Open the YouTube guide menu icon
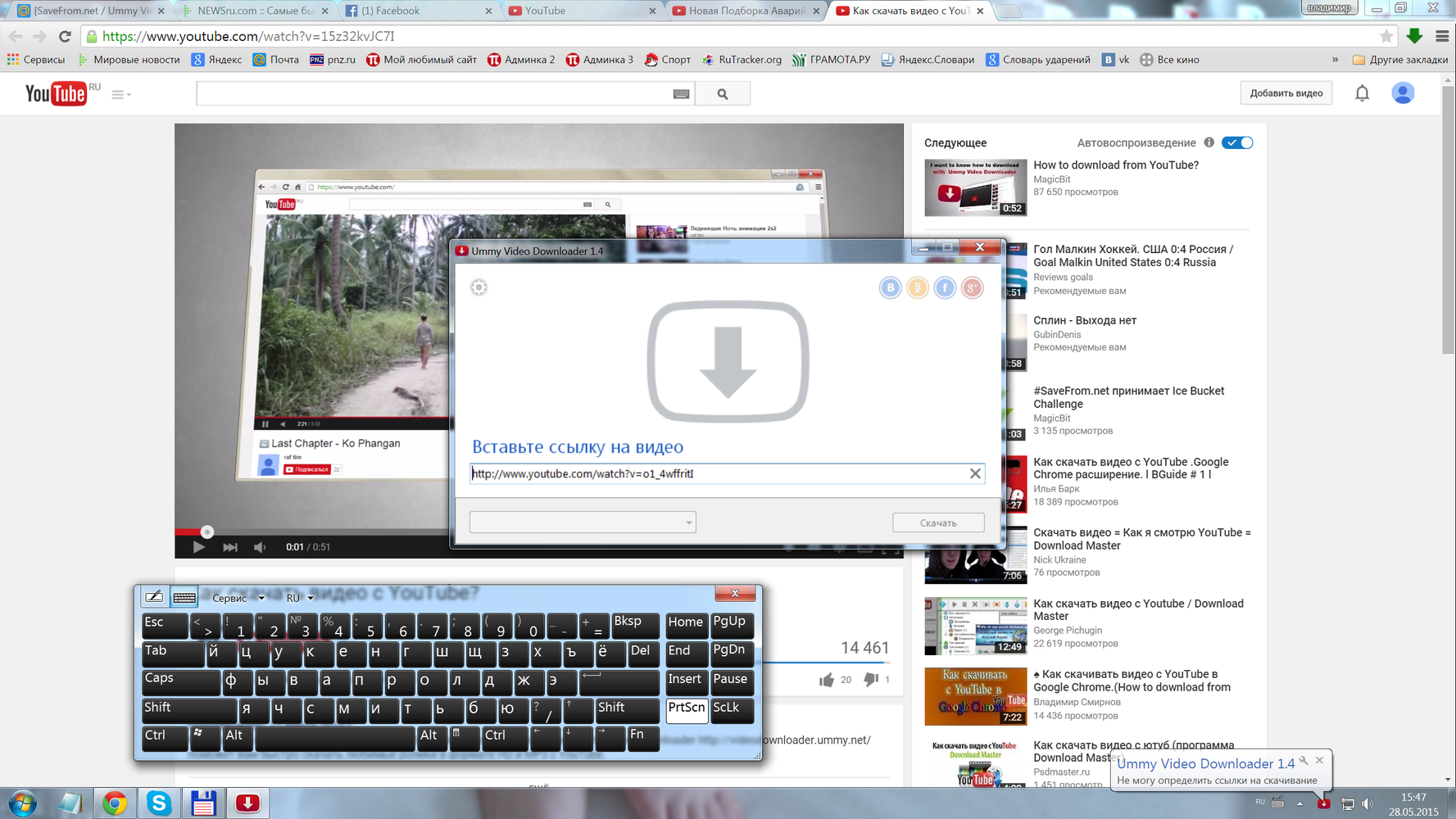This screenshot has width=1456, height=819. tap(120, 94)
